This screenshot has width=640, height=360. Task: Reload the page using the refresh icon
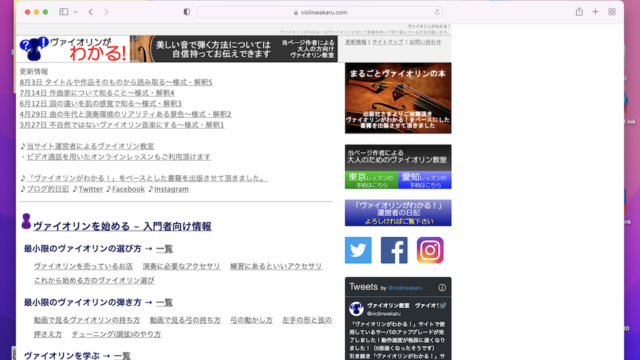(x=437, y=12)
